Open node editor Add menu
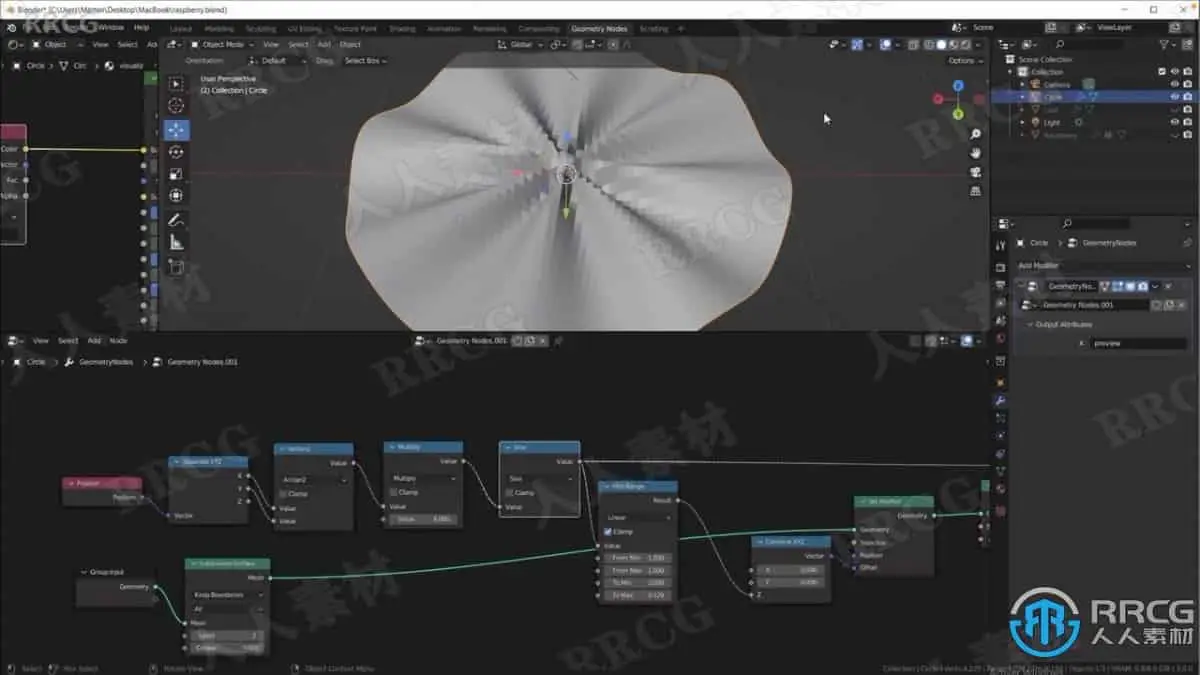Screen dimensions: 1200x675 click(93, 341)
